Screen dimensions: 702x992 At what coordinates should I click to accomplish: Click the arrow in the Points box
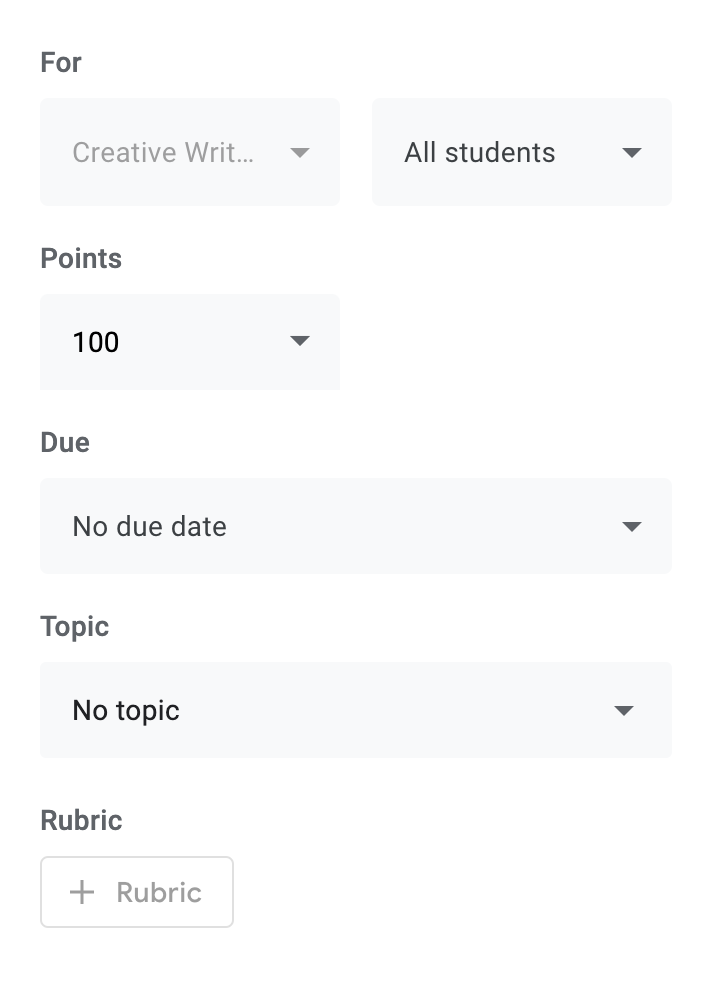point(299,341)
